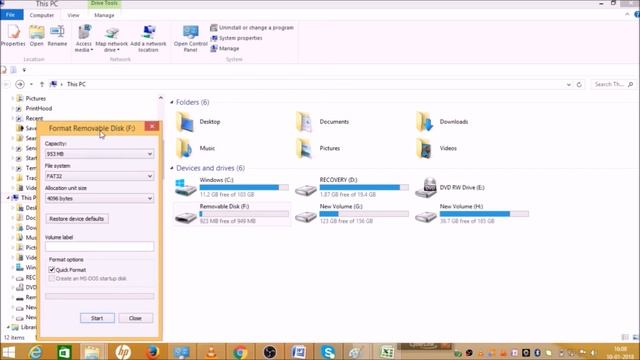Select the New Volume (G:) drive
The height and width of the screenshot is (360, 640).
point(351,213)
